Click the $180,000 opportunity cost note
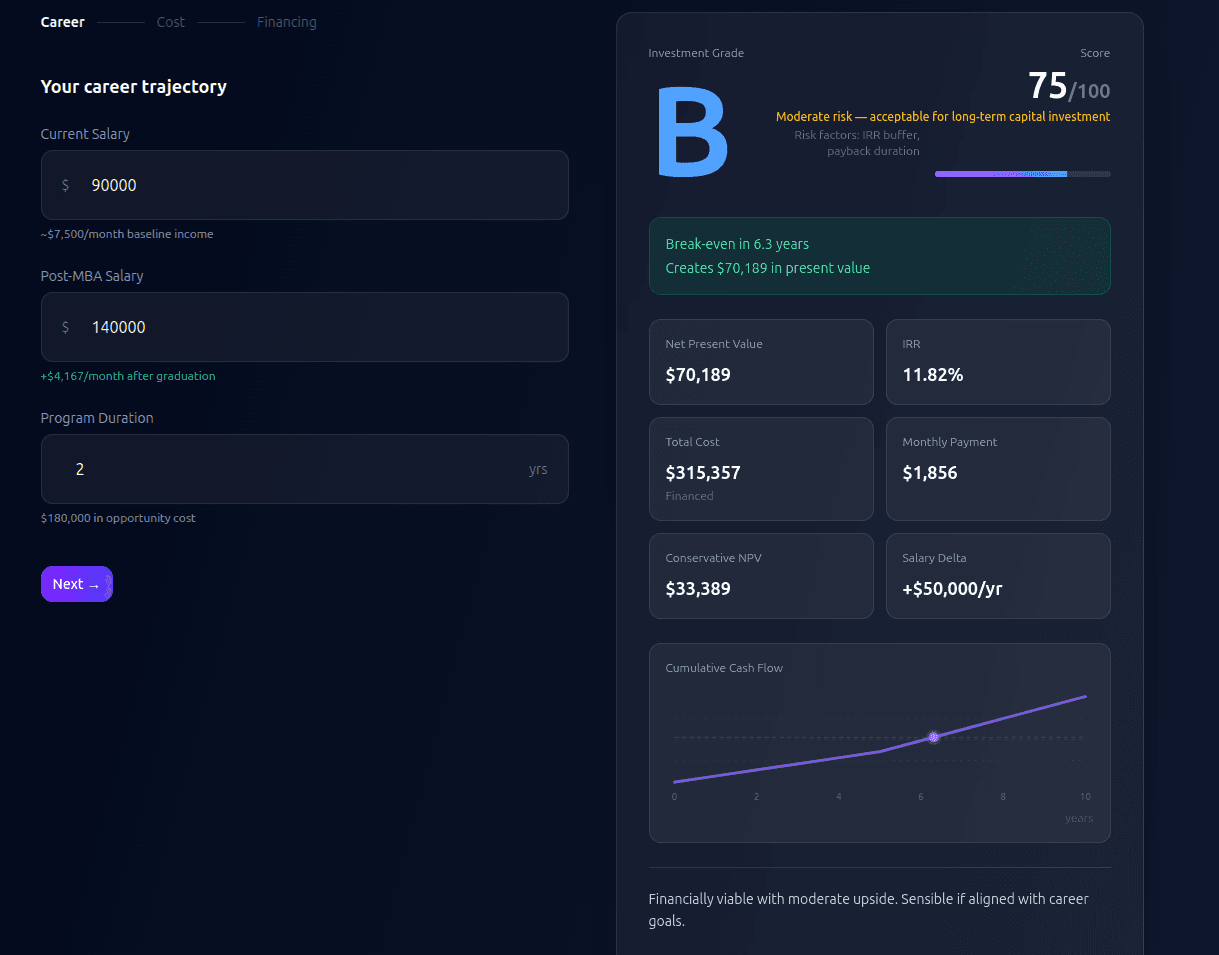 click(117, 518)
